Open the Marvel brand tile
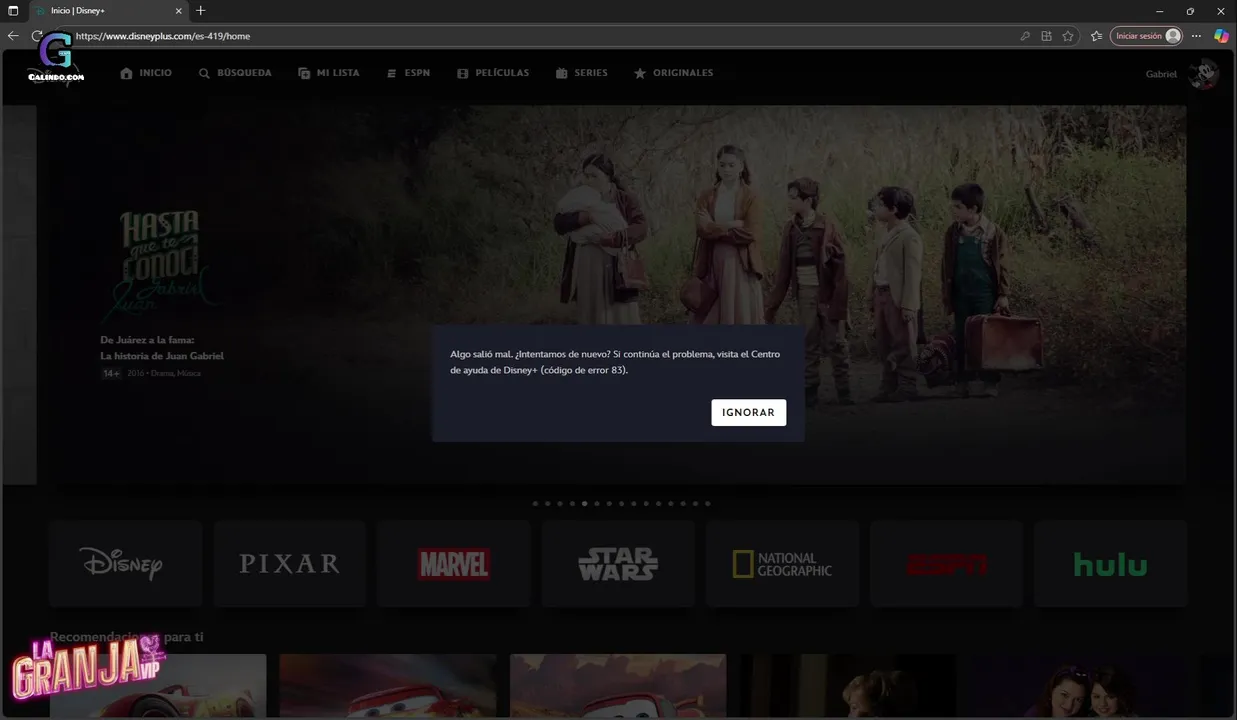The image size is (1237, 720). [x=454, y=563]
